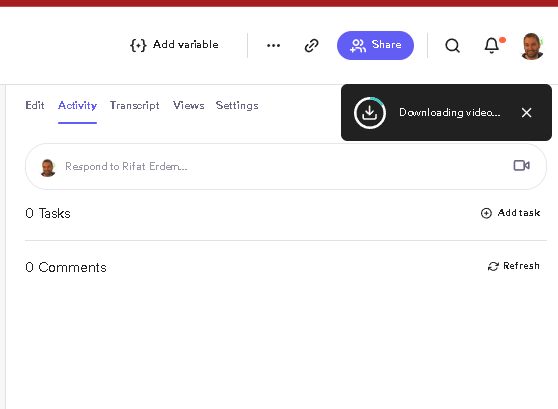Click the download progress circle icon
Viewport: 558px width, 409px height.
pos(370,113)
